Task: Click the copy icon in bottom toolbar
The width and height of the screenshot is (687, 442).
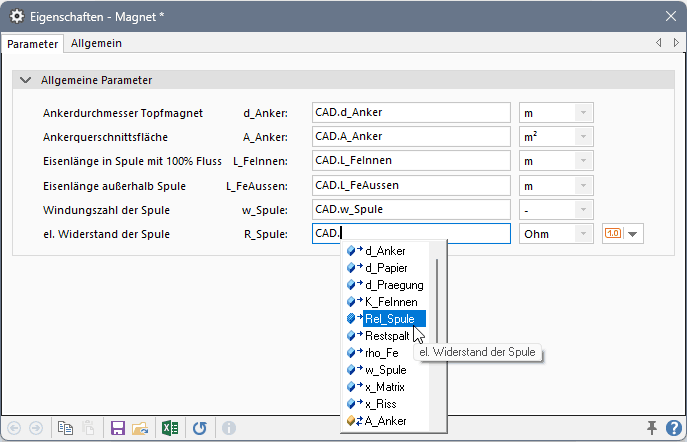Action: [x=65, y=428]
